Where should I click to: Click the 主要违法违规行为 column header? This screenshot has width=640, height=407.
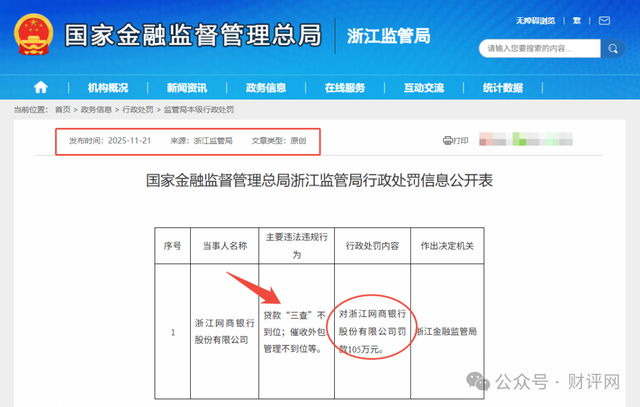(297, 246)
